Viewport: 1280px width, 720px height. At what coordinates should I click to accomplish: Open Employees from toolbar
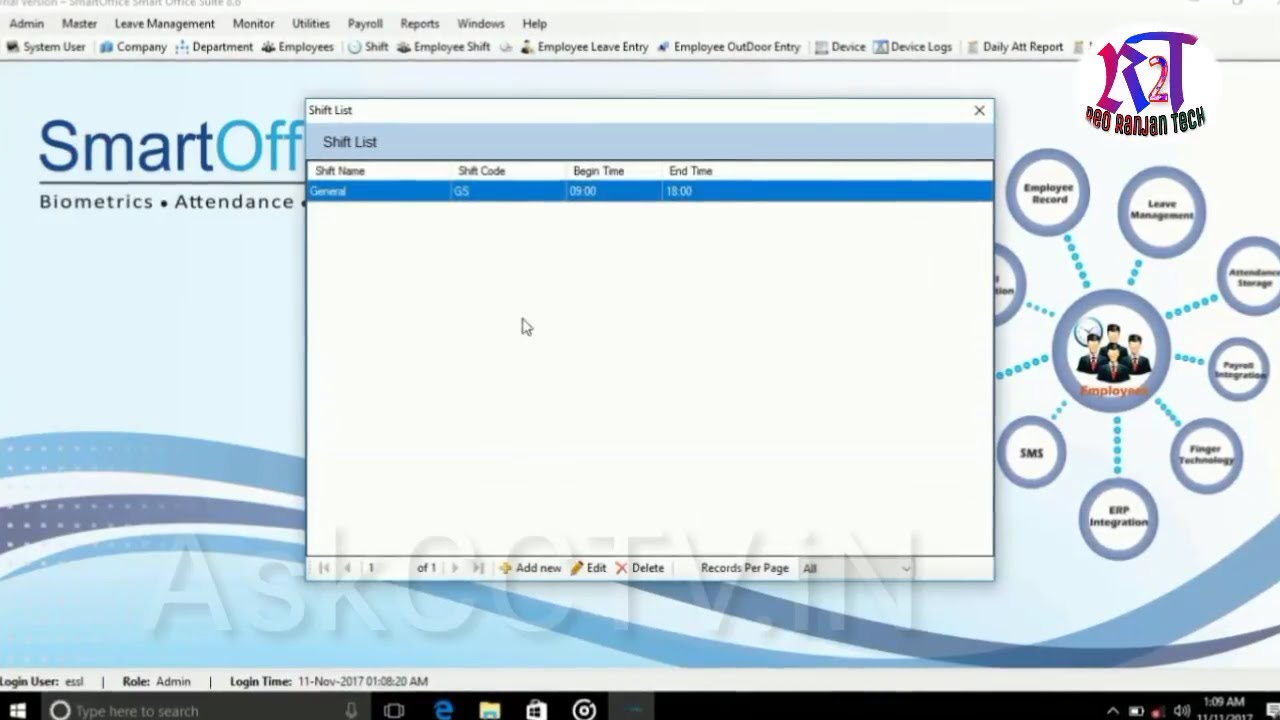298,47
